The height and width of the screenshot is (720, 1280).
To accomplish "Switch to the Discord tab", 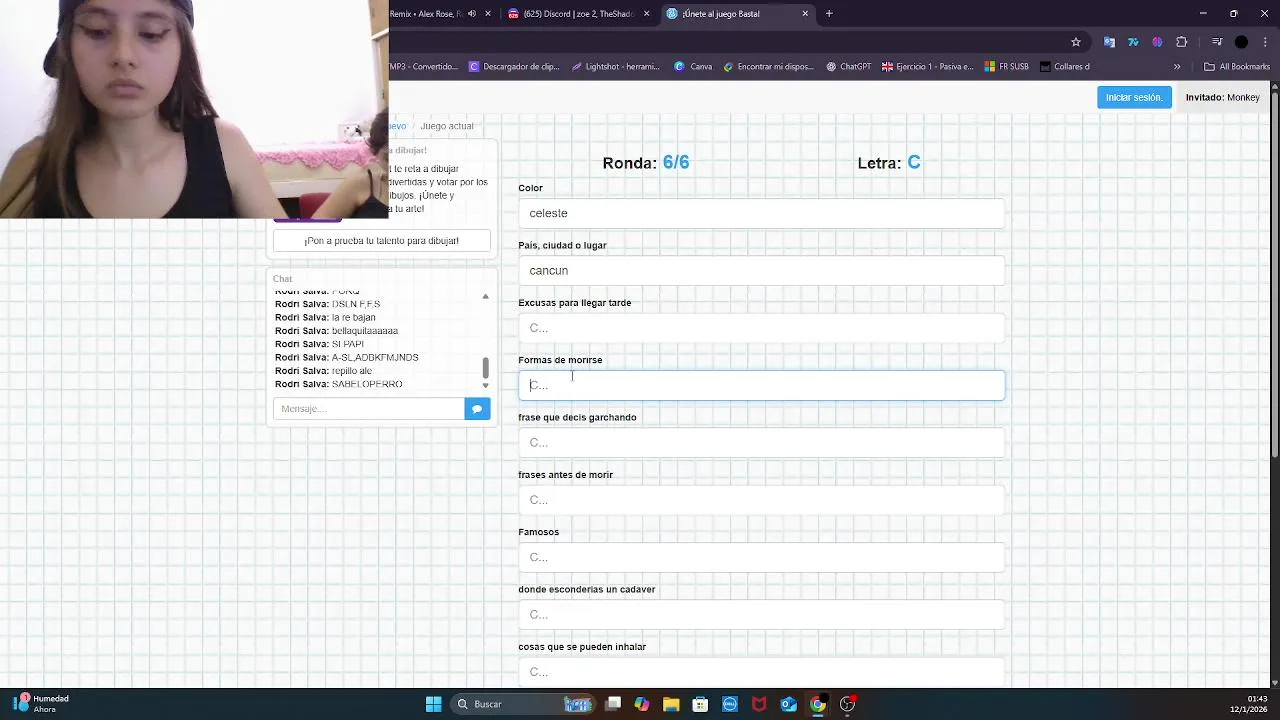I will (578, 14).
